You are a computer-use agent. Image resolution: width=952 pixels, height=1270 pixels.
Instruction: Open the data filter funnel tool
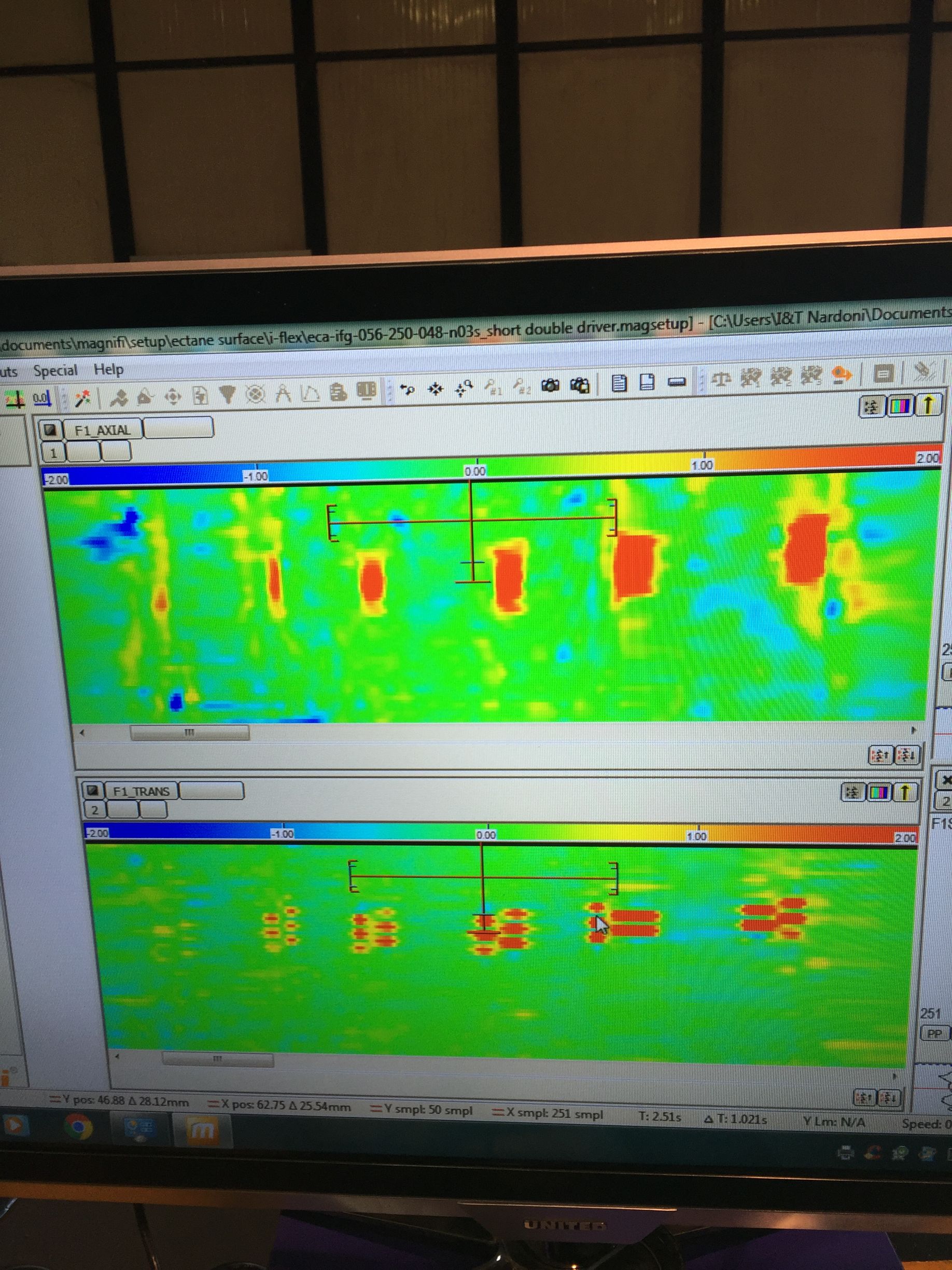(x=227, y=393)
